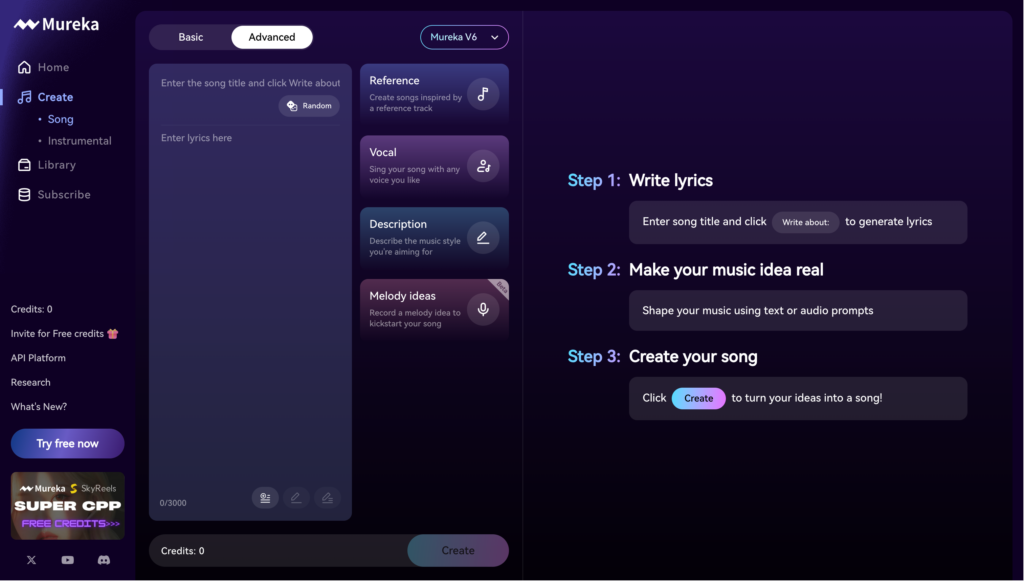Click the Create button at the bottom
This screenshot has height=581, width=1024.
pyautogui.click(x=458, y=551)
